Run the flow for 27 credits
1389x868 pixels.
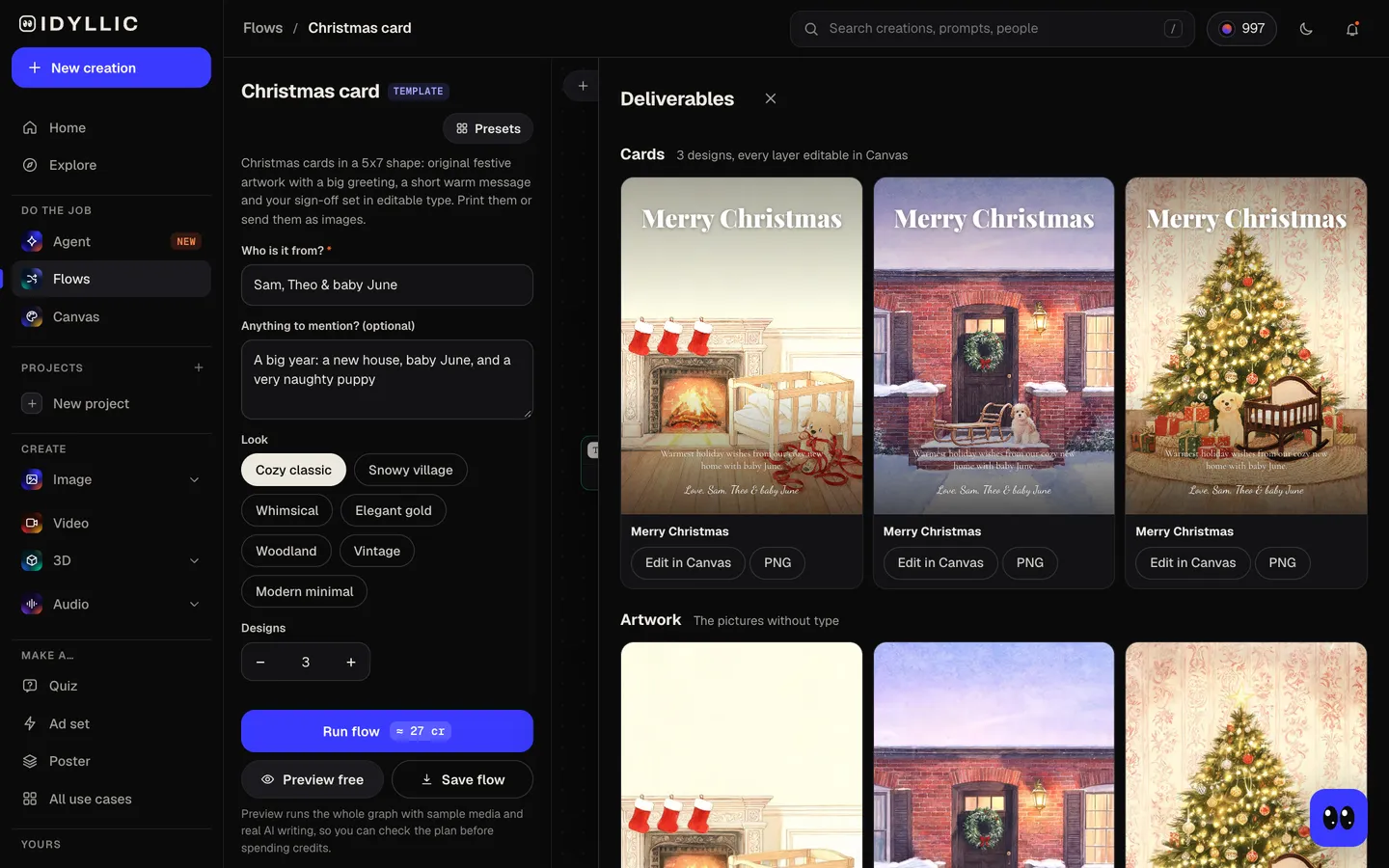[387, 731]
